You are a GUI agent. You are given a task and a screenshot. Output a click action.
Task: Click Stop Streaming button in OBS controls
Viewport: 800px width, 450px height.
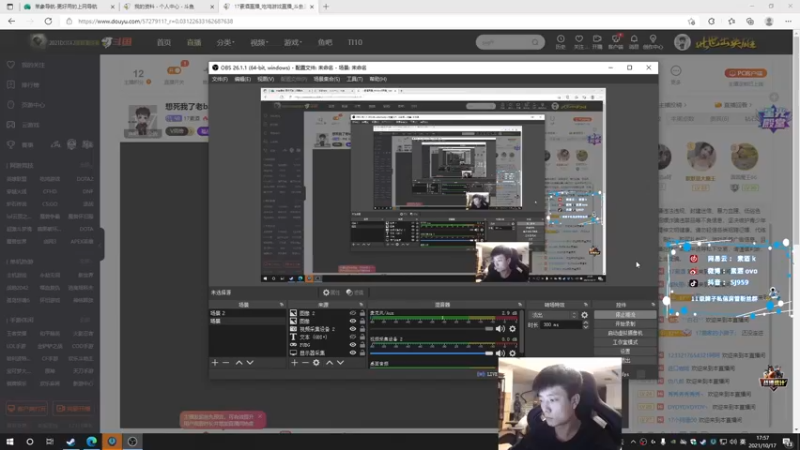625,315
